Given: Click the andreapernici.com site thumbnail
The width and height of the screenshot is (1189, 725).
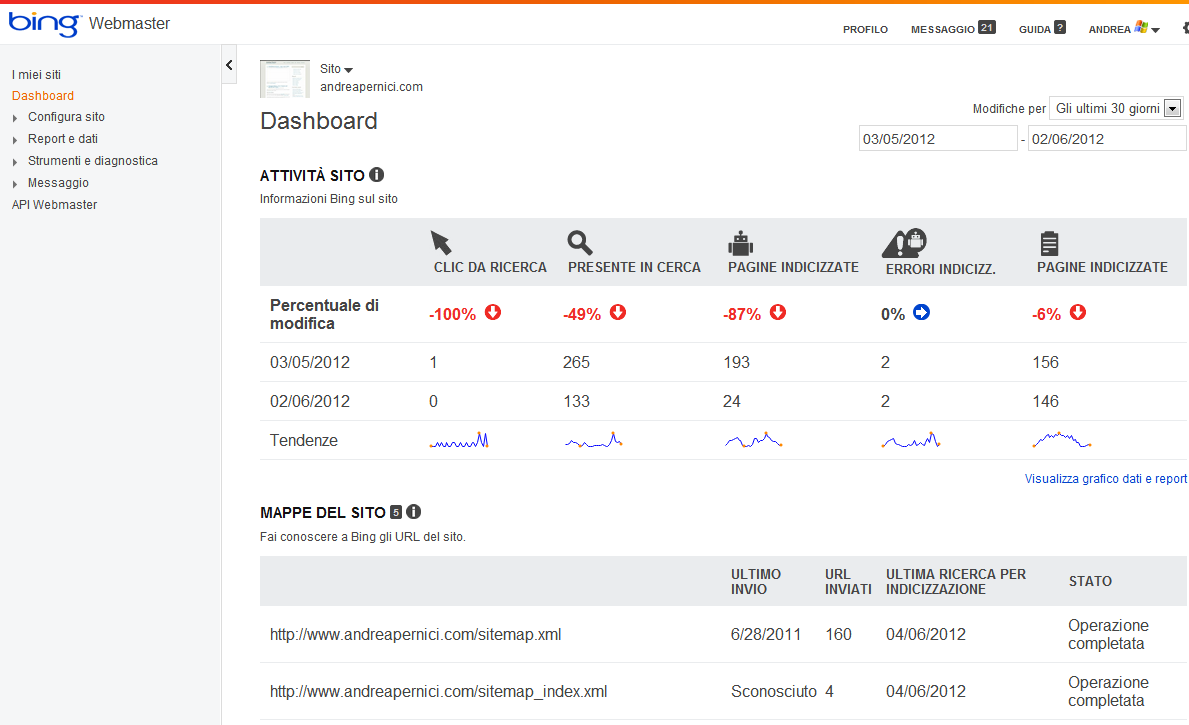Looking at the screenshot, I should 285,78.
